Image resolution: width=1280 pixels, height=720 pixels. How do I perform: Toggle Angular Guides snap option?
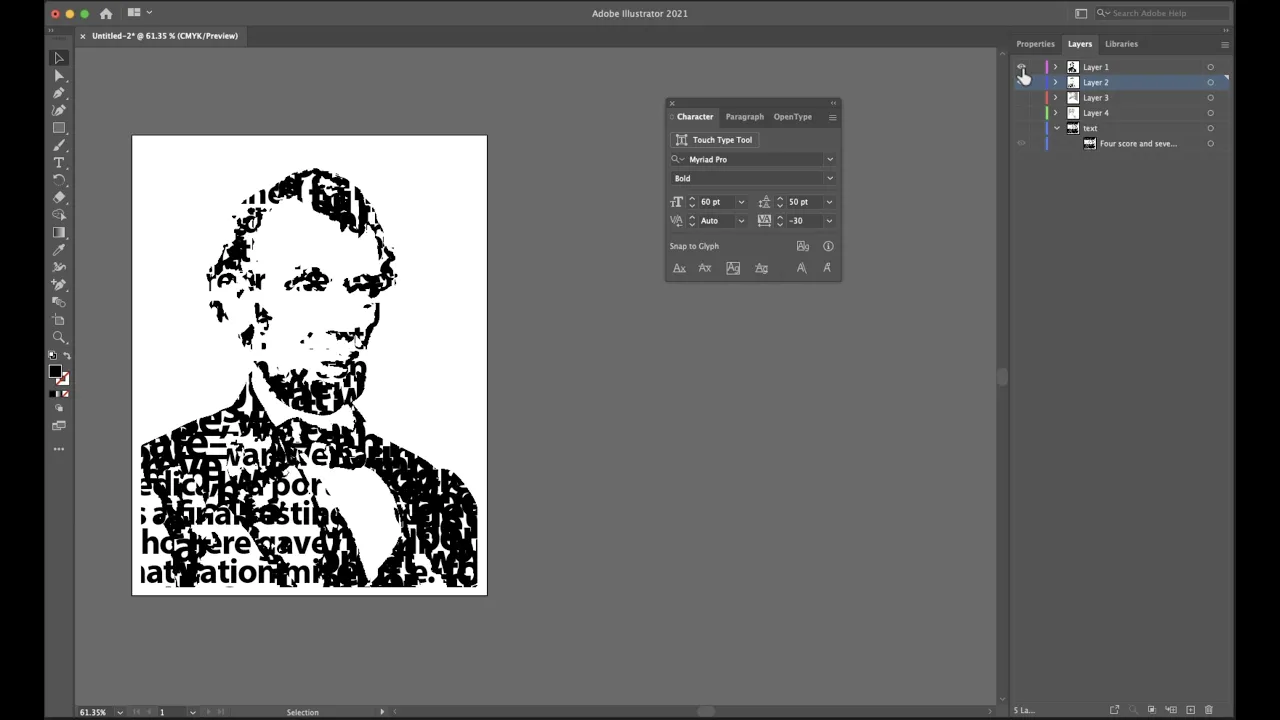click(x=801, y=268)
